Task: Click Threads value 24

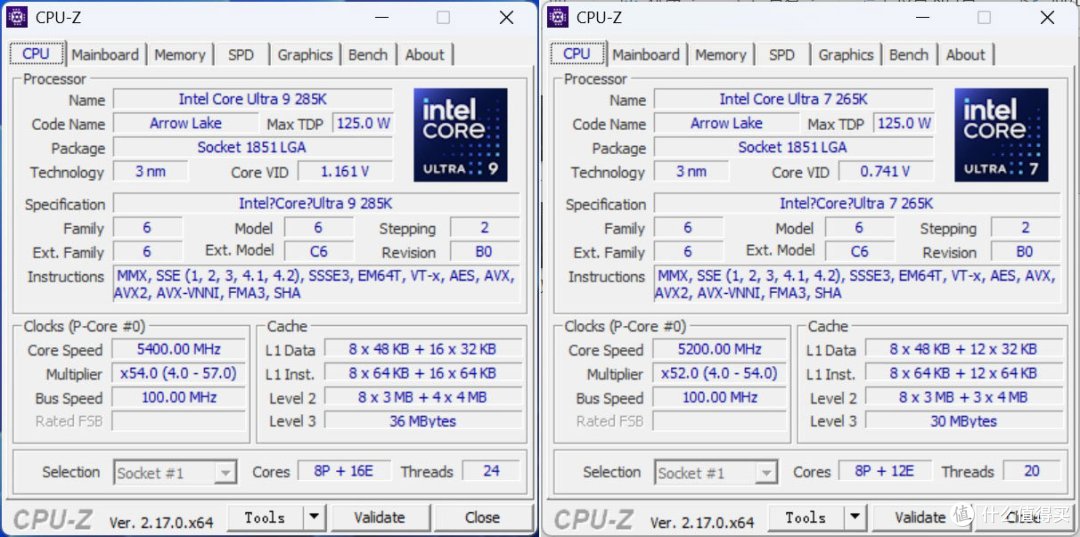Action: coord(491,472)
